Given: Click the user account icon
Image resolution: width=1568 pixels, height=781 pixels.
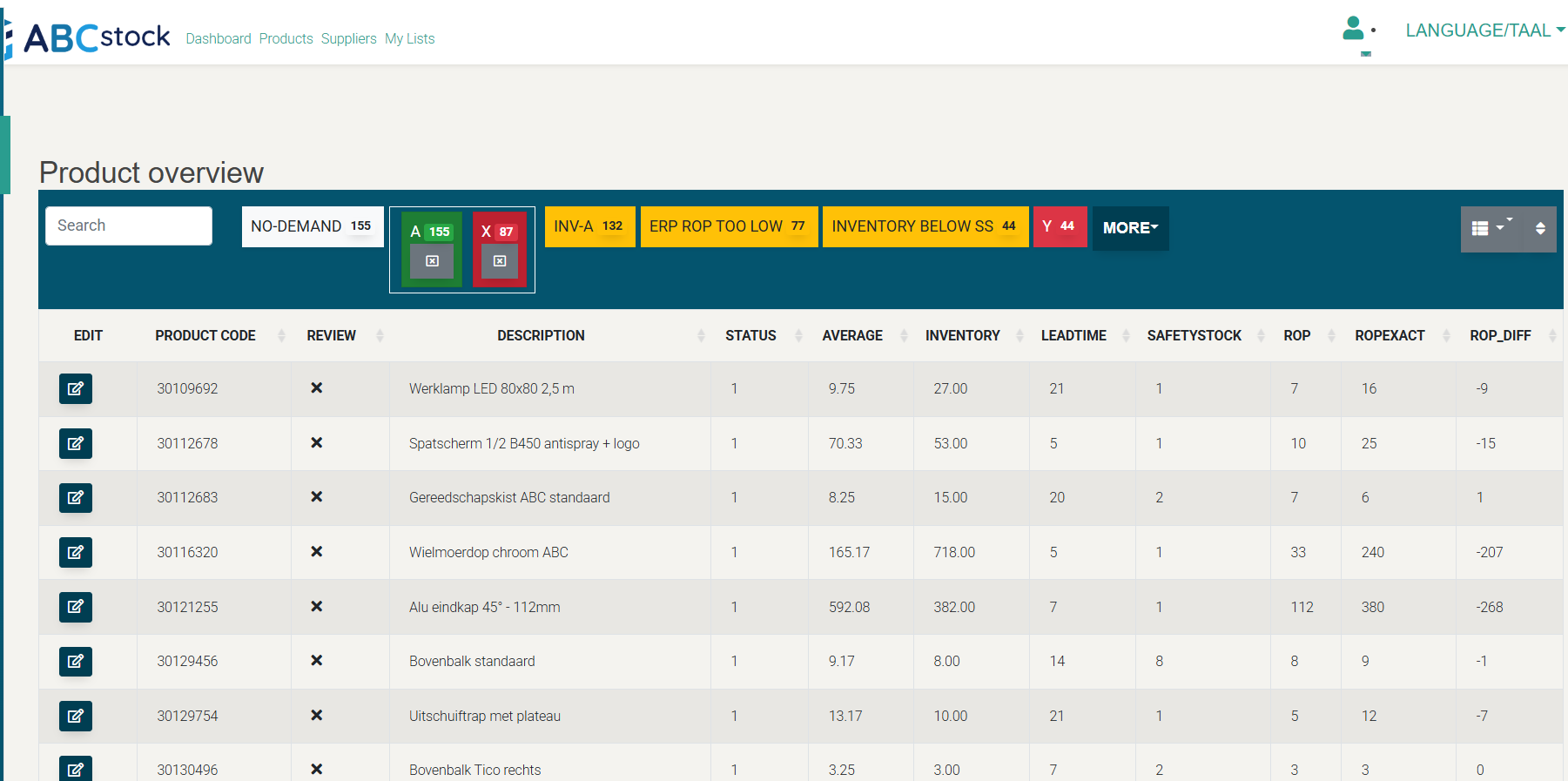Looking at the screenshot, I should [x=1354, y=29].
